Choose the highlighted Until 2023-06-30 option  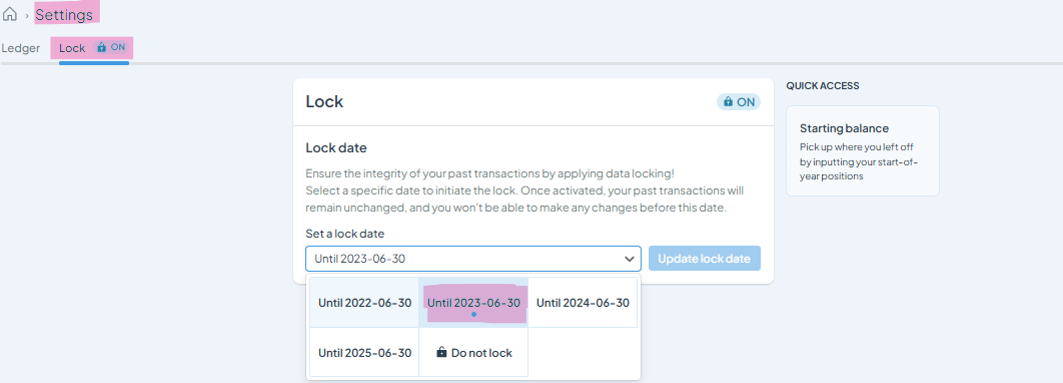pos(474,302)
